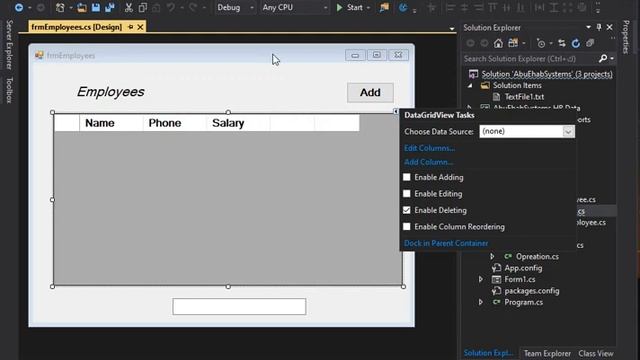Click the Navigate Backward arrow icon
Viewport: 640px width, 360px height.
(19, 7)
